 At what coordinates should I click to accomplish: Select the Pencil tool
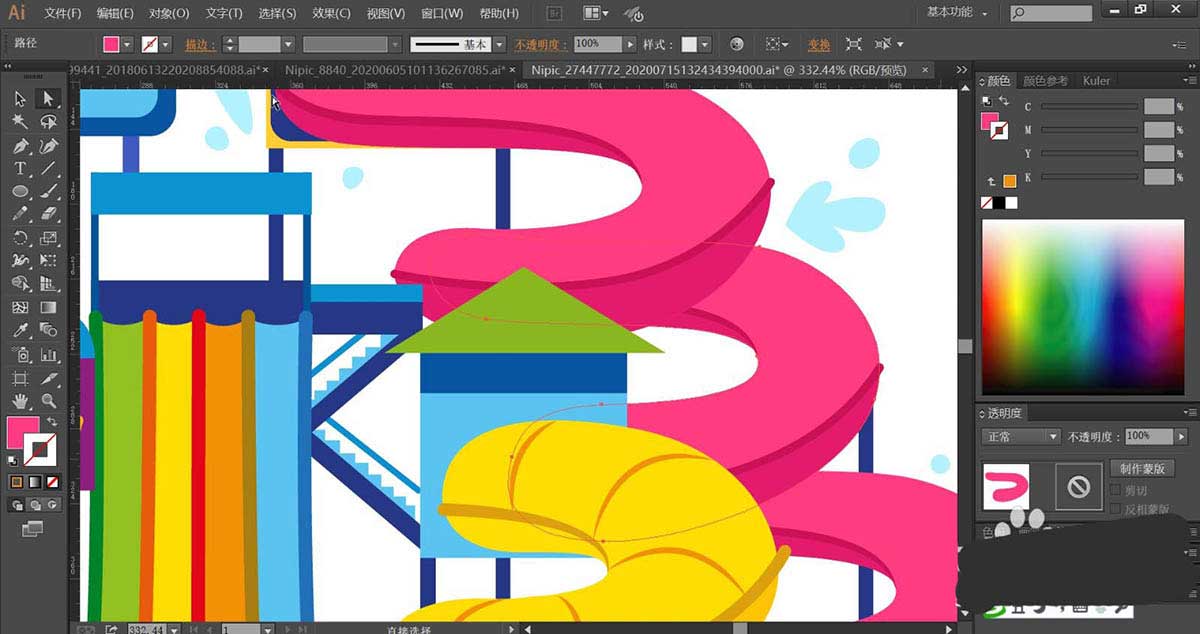coord(20,214)
